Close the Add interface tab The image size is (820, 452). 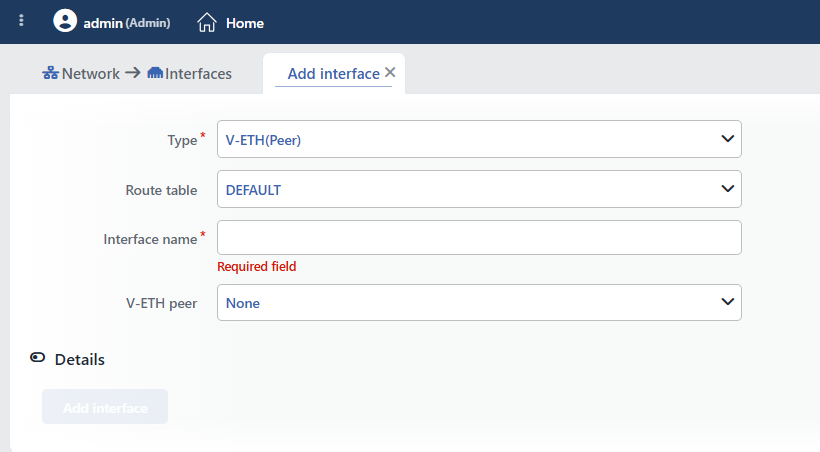point(390,72)
